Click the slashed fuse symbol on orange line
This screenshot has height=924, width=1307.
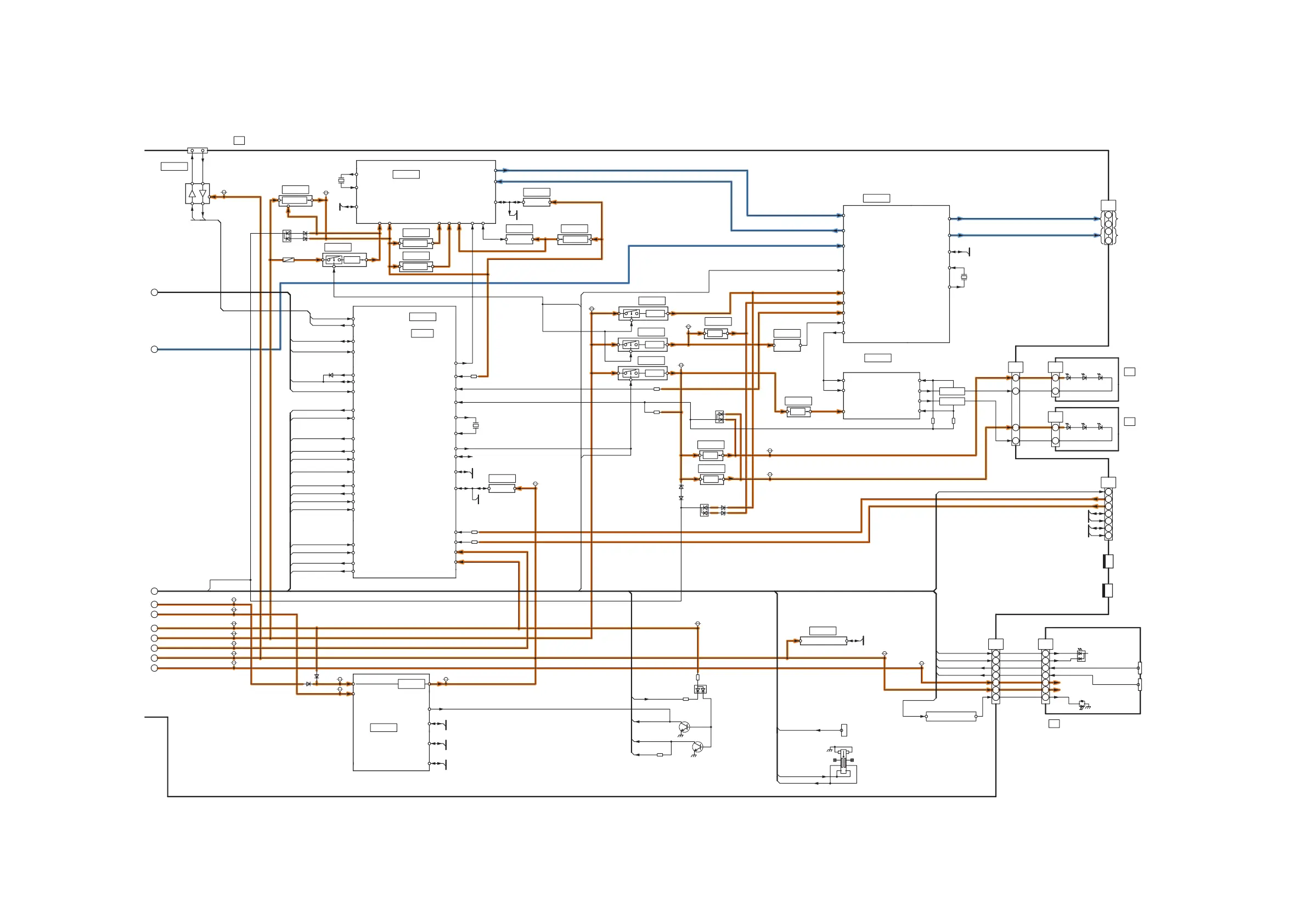click(289, 260)
